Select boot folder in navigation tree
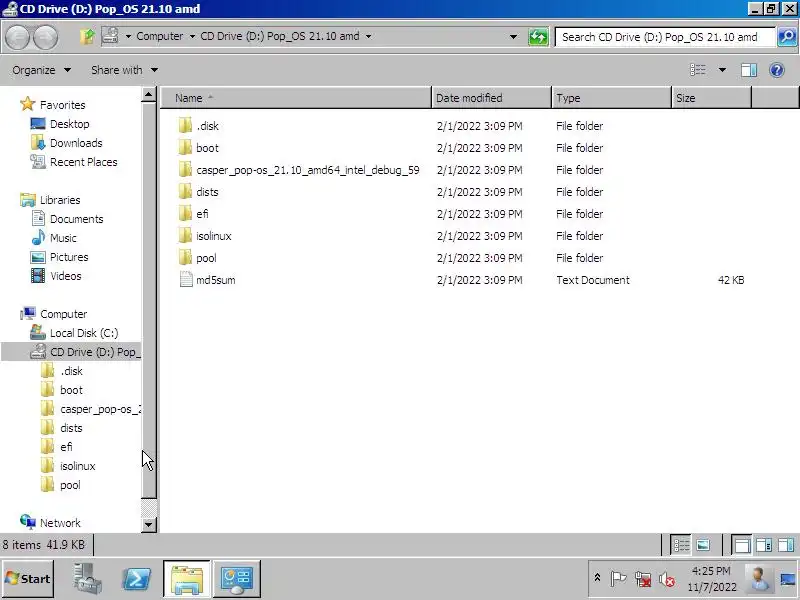Image resolution: width=800 pixels, height=600 pixels. [71, 390]
